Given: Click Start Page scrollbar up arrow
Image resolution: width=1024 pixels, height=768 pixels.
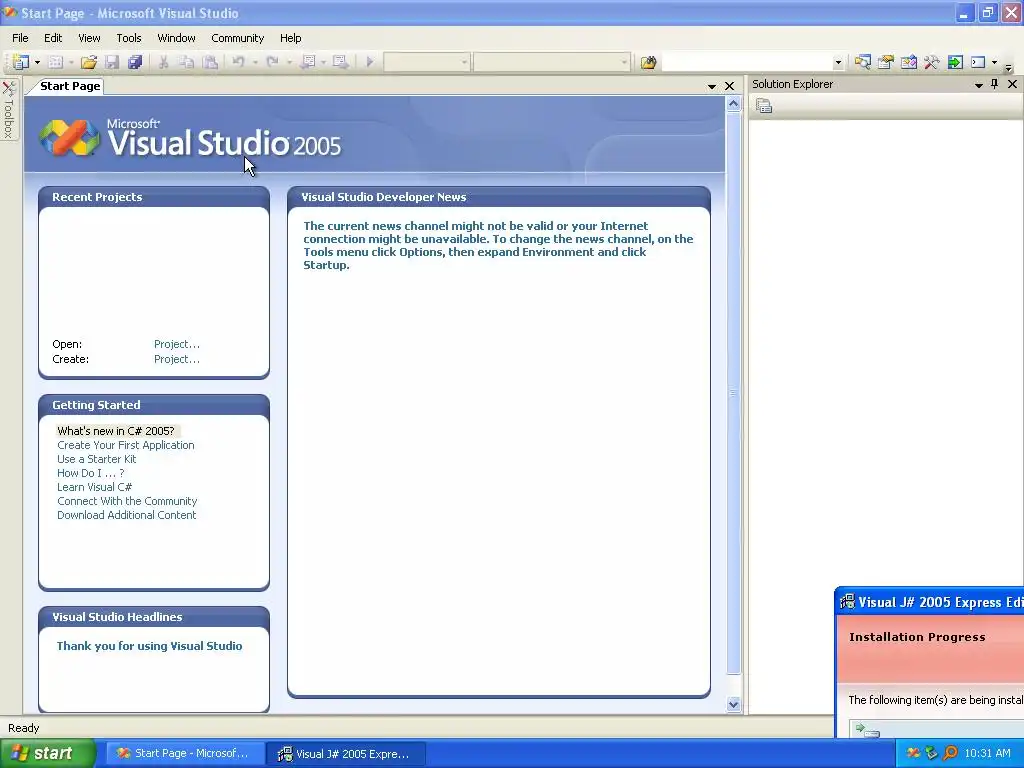Looking at the screenshot, I should (x=733, y=104).
